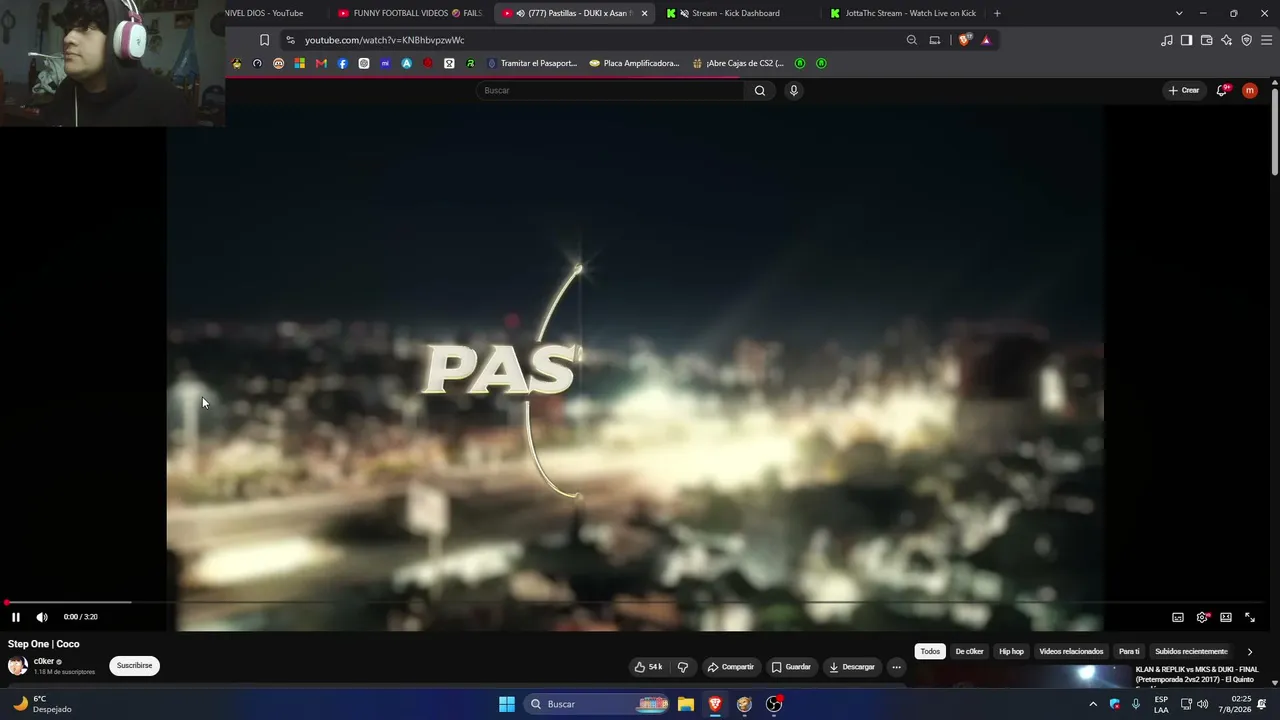Image resolution: width=1280 pixels, height=720 pixels.
Task: Switch to the FUNNY FOOTBALL VIDEOS tab
Action: 410,13
